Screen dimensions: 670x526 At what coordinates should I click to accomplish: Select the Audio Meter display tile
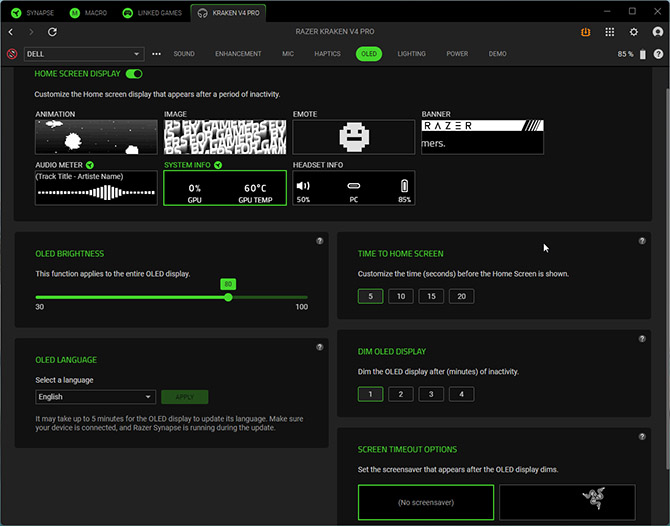click(x=96, y=188)
